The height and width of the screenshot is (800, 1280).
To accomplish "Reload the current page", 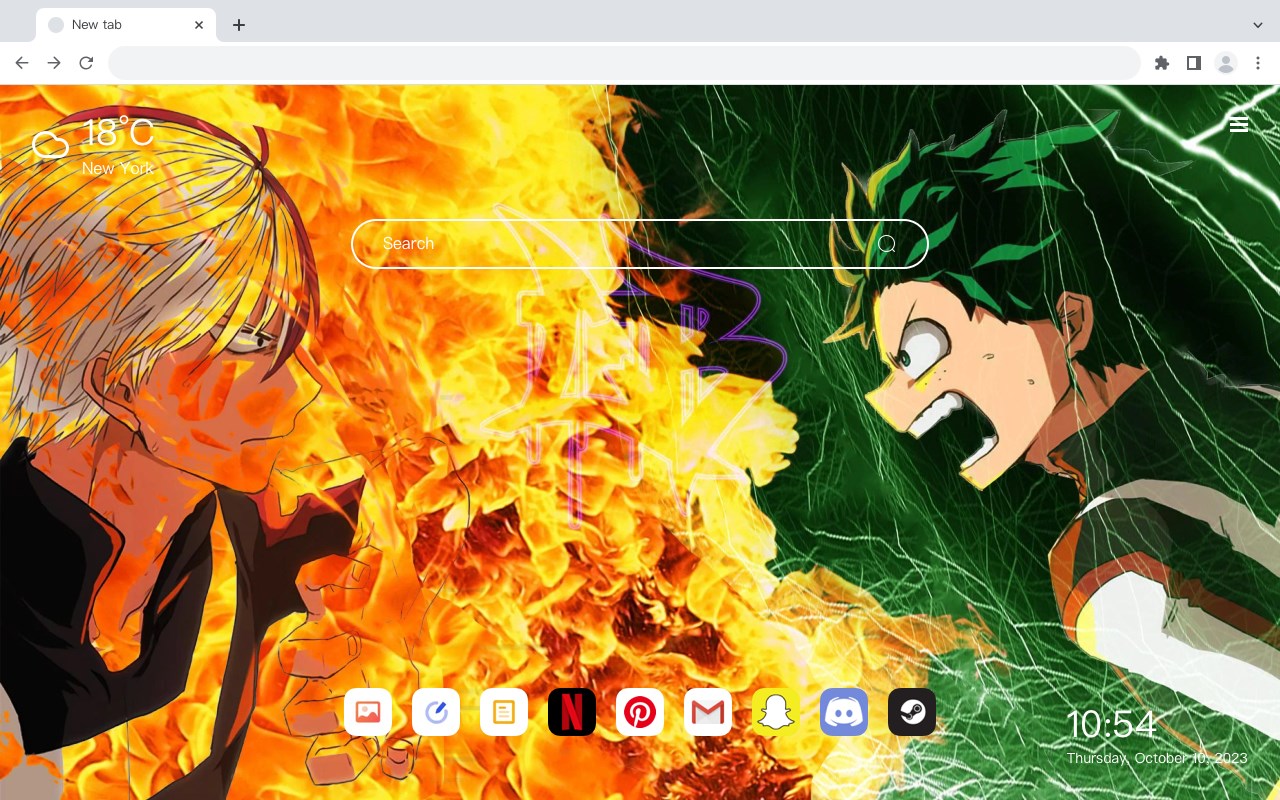I will pos(86,63).
